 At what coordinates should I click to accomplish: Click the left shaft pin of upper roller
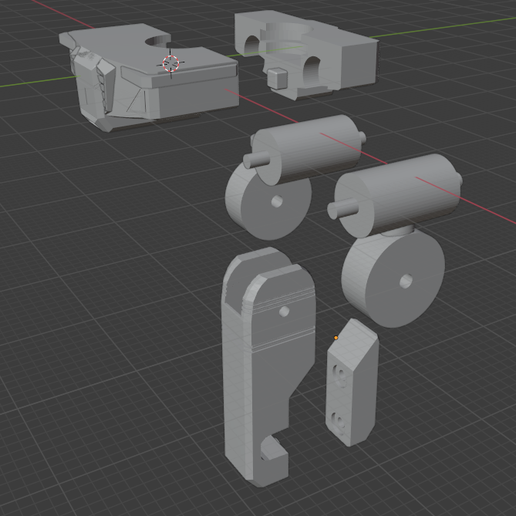coord(256,159)
